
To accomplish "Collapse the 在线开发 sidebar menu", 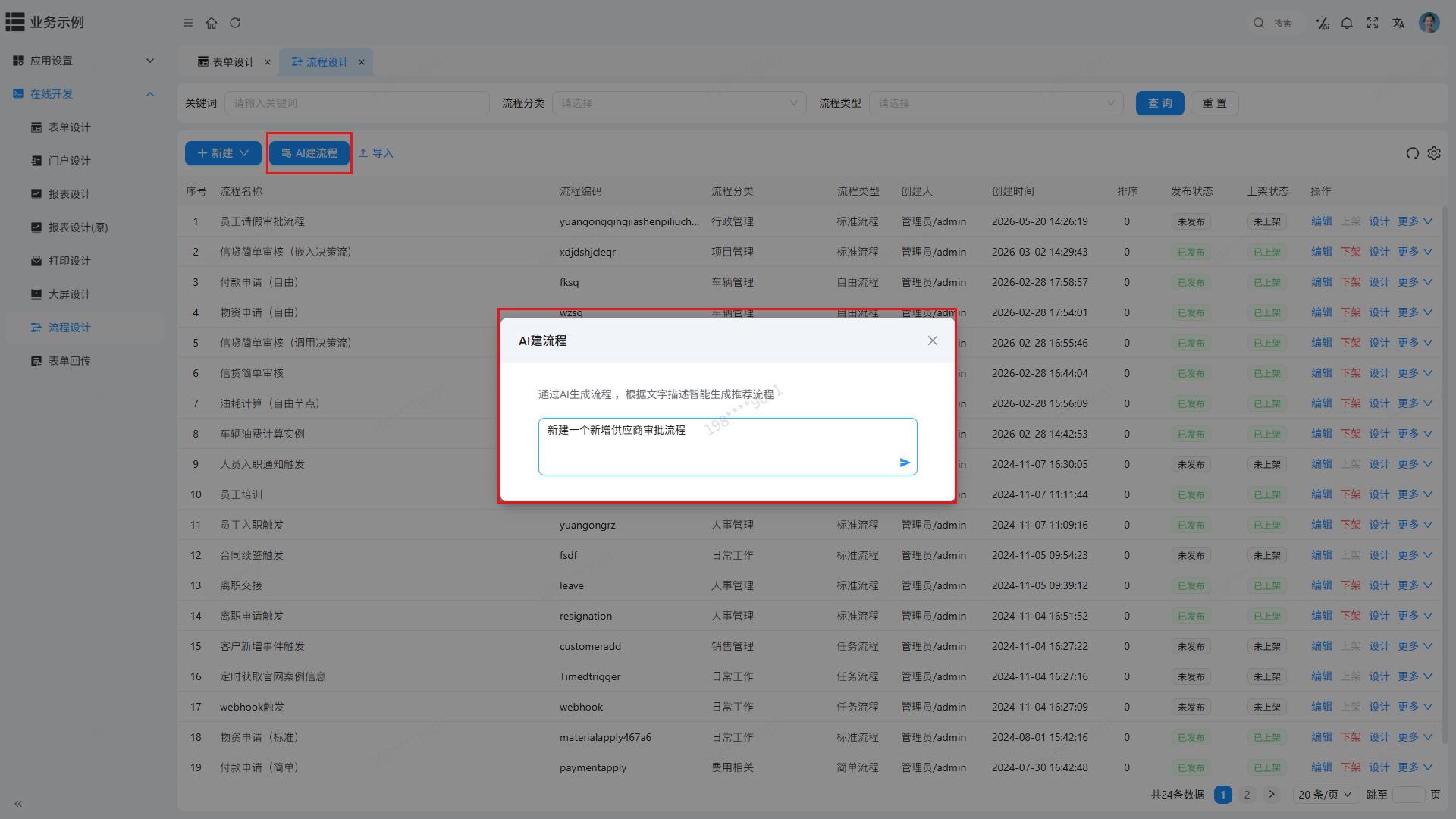I will pos(83,94).
